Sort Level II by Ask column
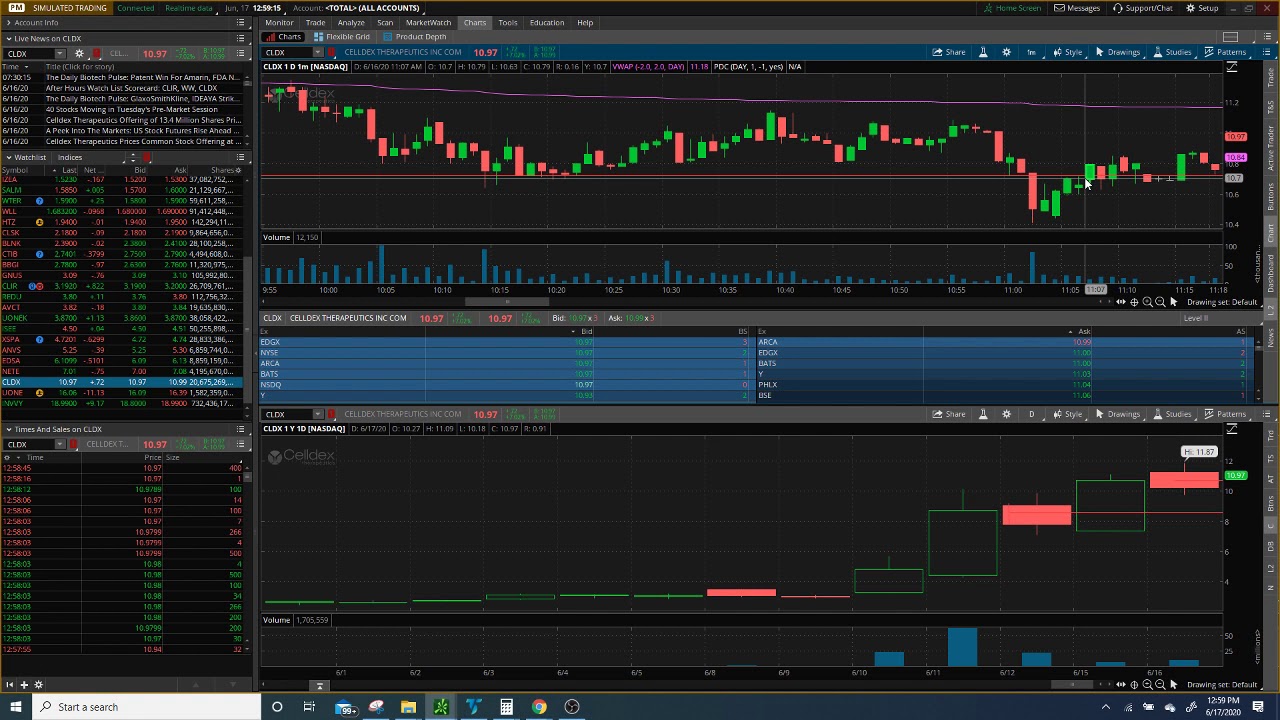 point(1084,331)
